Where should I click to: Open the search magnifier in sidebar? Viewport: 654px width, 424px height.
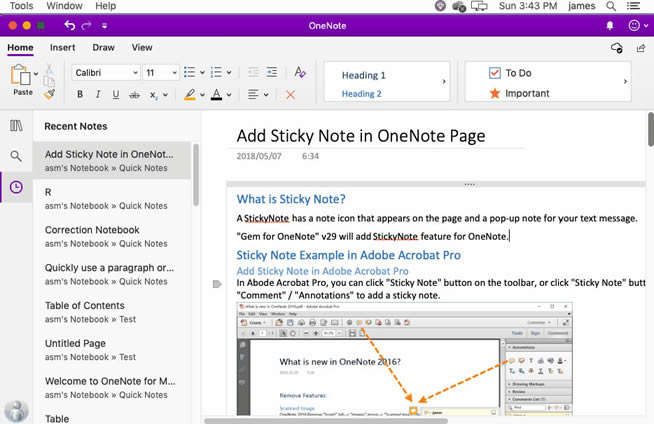(x=16, y=157)
